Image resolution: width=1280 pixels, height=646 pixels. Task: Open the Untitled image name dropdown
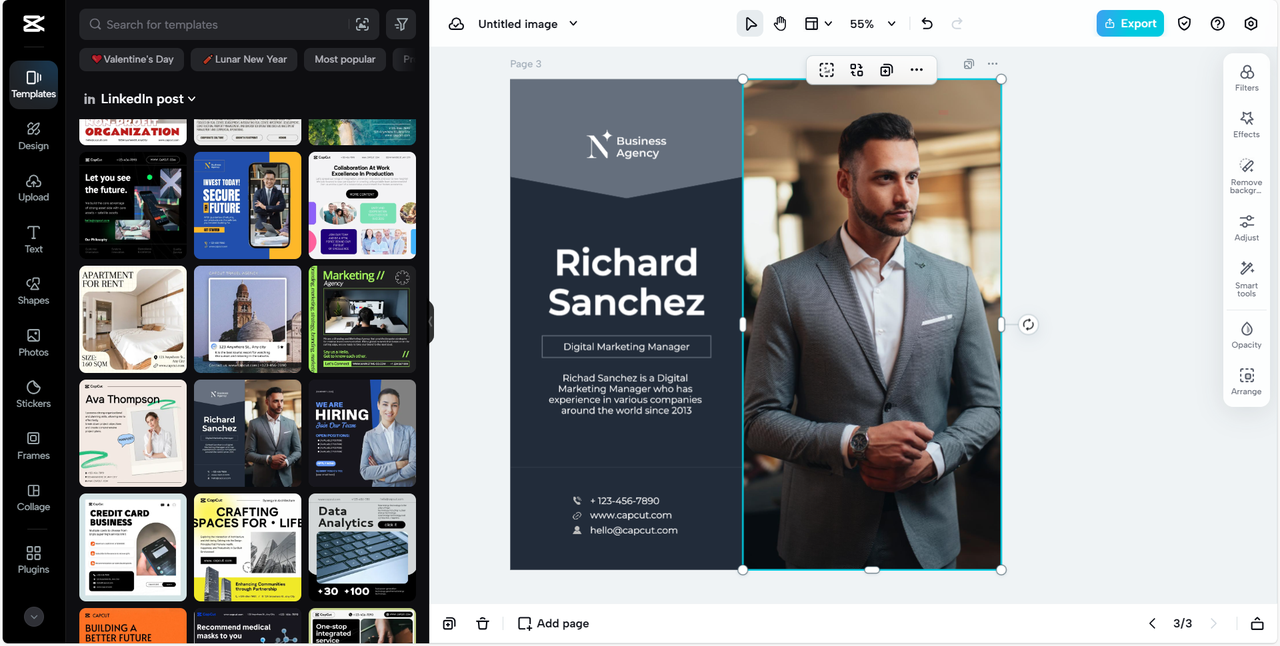(x=528, y=24)
